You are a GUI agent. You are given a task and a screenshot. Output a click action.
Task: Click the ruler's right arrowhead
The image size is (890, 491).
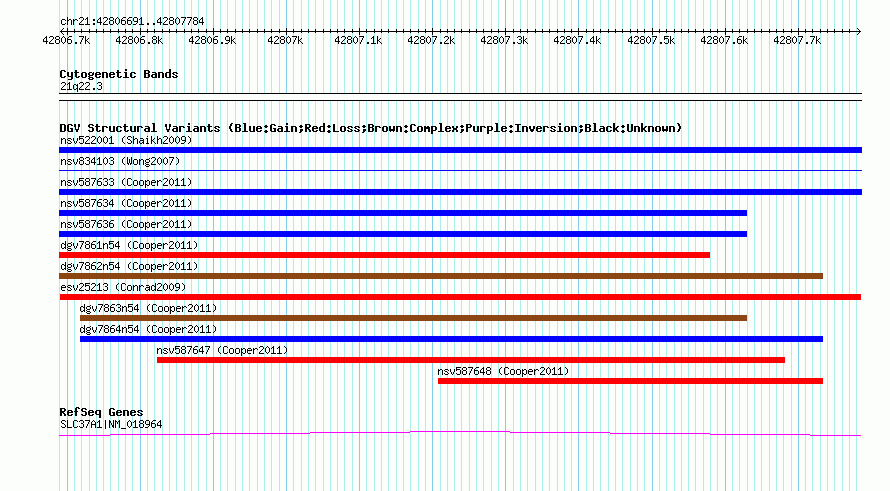tap(859, 31)
